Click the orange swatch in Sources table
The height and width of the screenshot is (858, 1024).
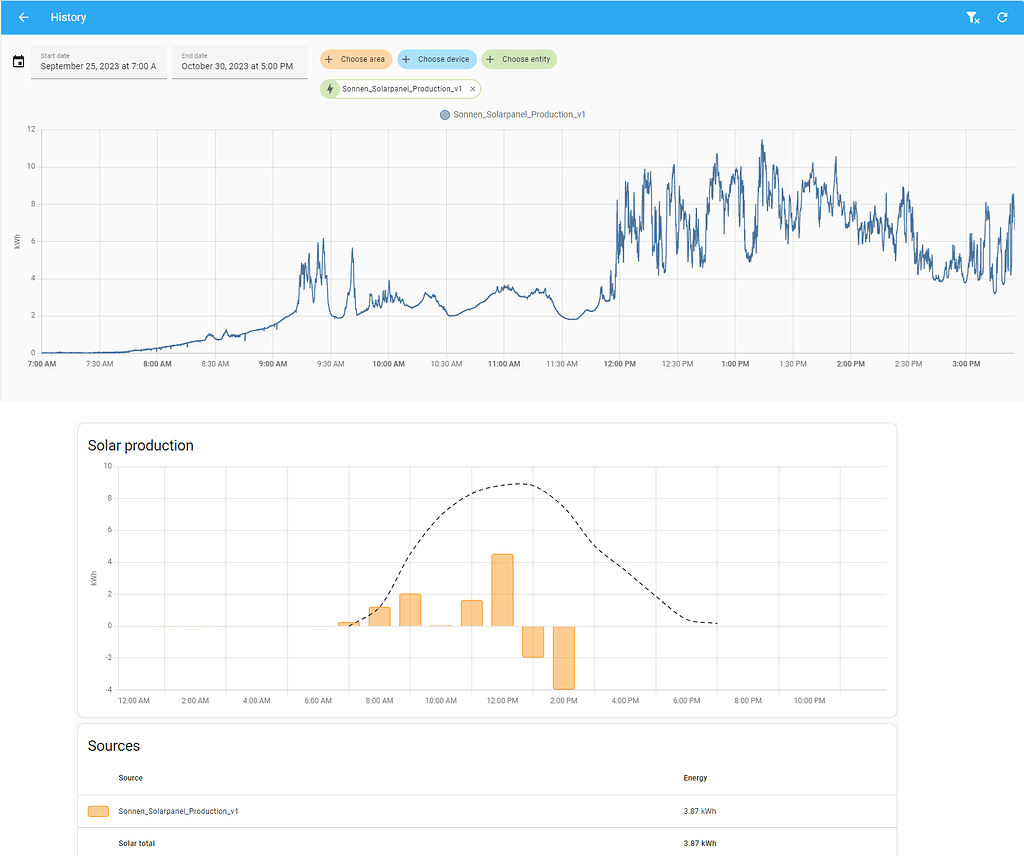(x=98, y=812)
